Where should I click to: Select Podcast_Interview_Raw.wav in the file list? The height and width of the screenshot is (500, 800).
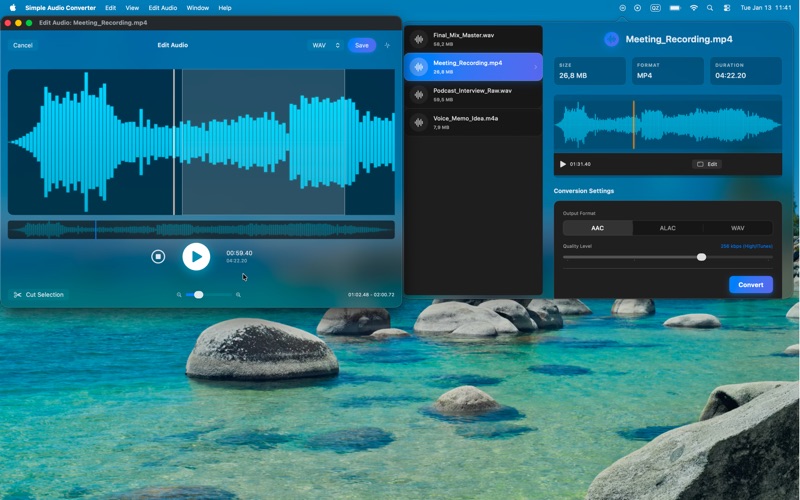click(x=473, y=95)
